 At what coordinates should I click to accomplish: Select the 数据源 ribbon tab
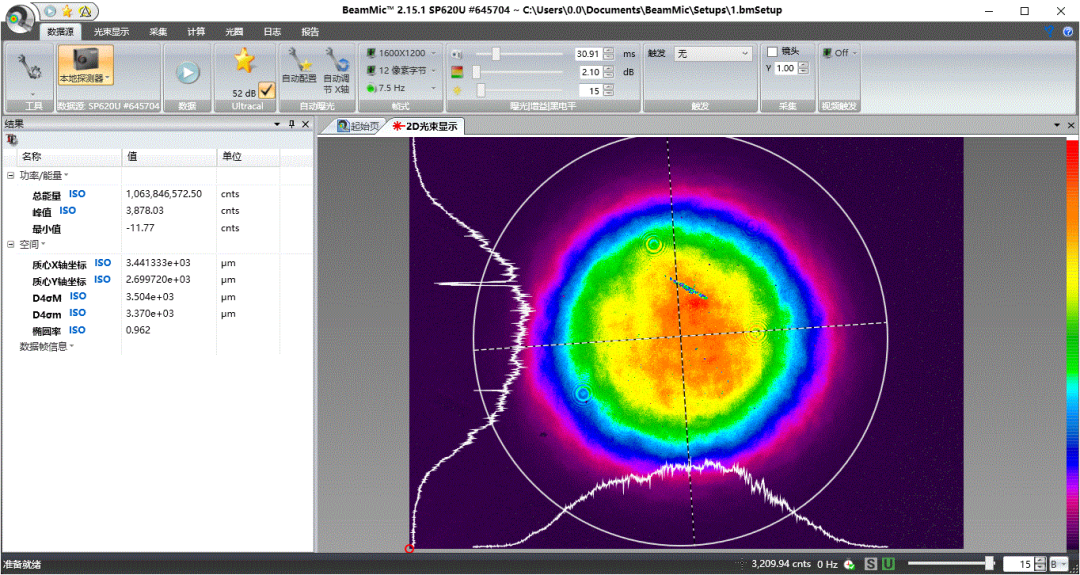pos(60,32)
